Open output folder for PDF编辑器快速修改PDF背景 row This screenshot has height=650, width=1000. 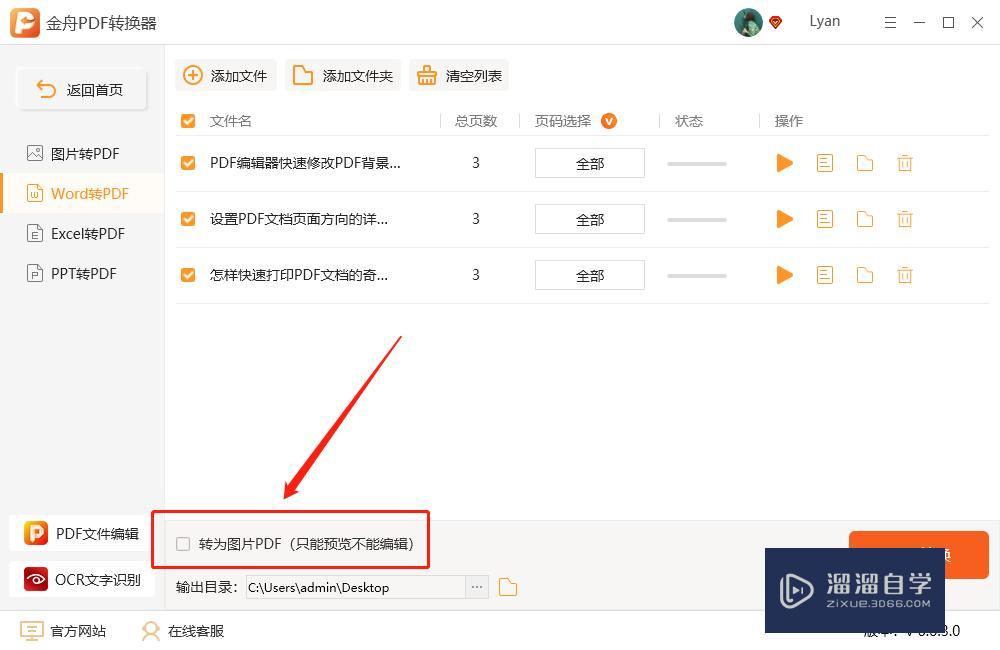pos(865,163)
